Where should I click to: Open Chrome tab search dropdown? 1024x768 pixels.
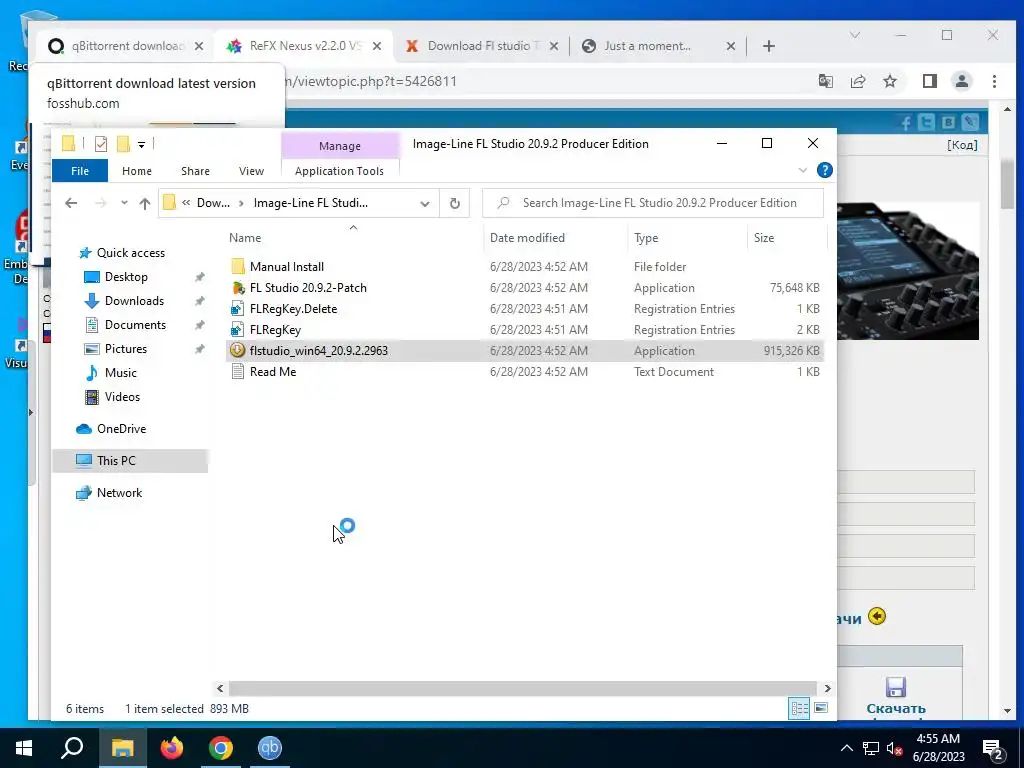[855, 35]
